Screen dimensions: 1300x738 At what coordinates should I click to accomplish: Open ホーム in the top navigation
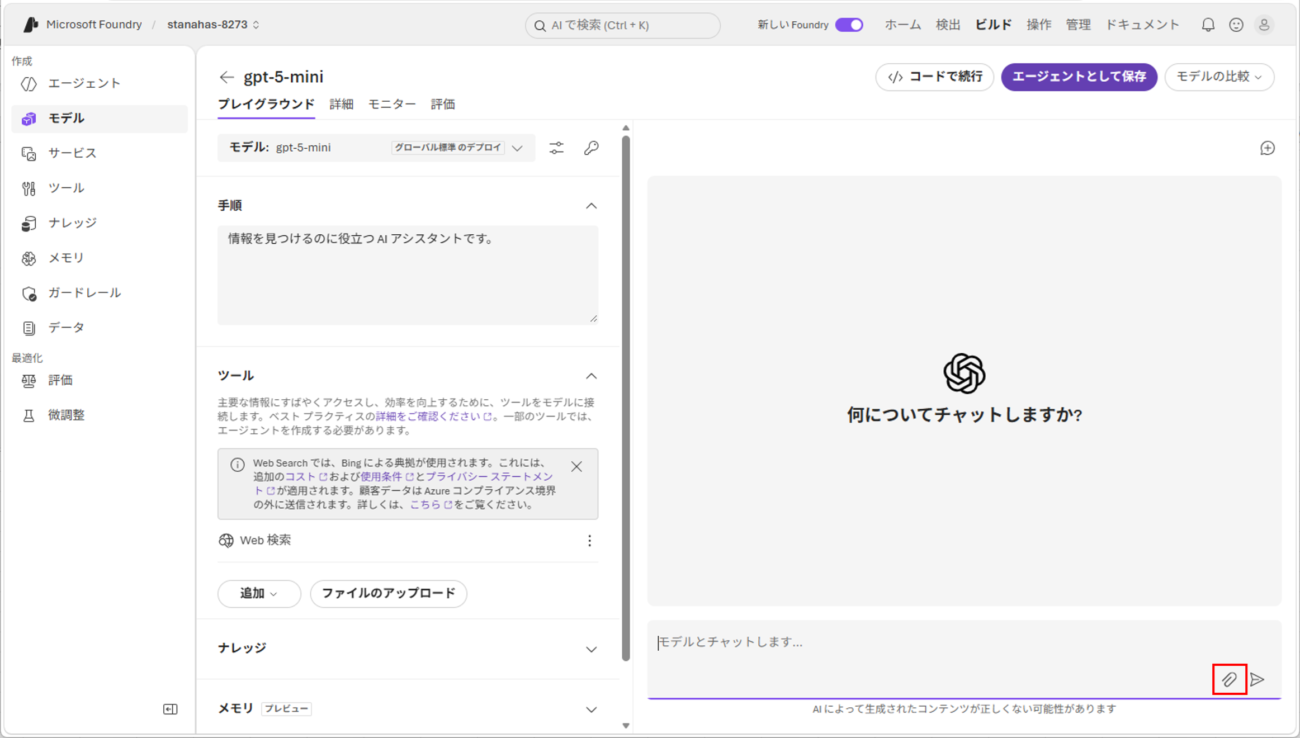pos(903,25)
